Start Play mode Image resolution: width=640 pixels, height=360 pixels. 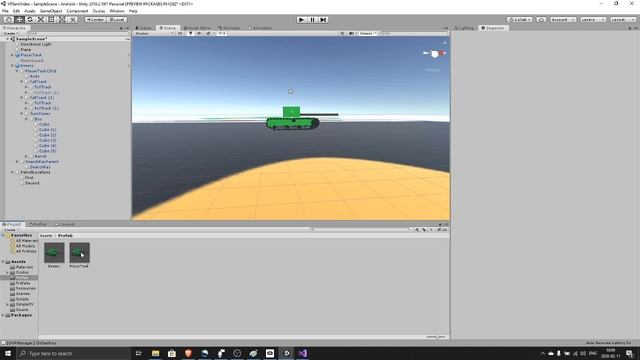click(301, 20)
